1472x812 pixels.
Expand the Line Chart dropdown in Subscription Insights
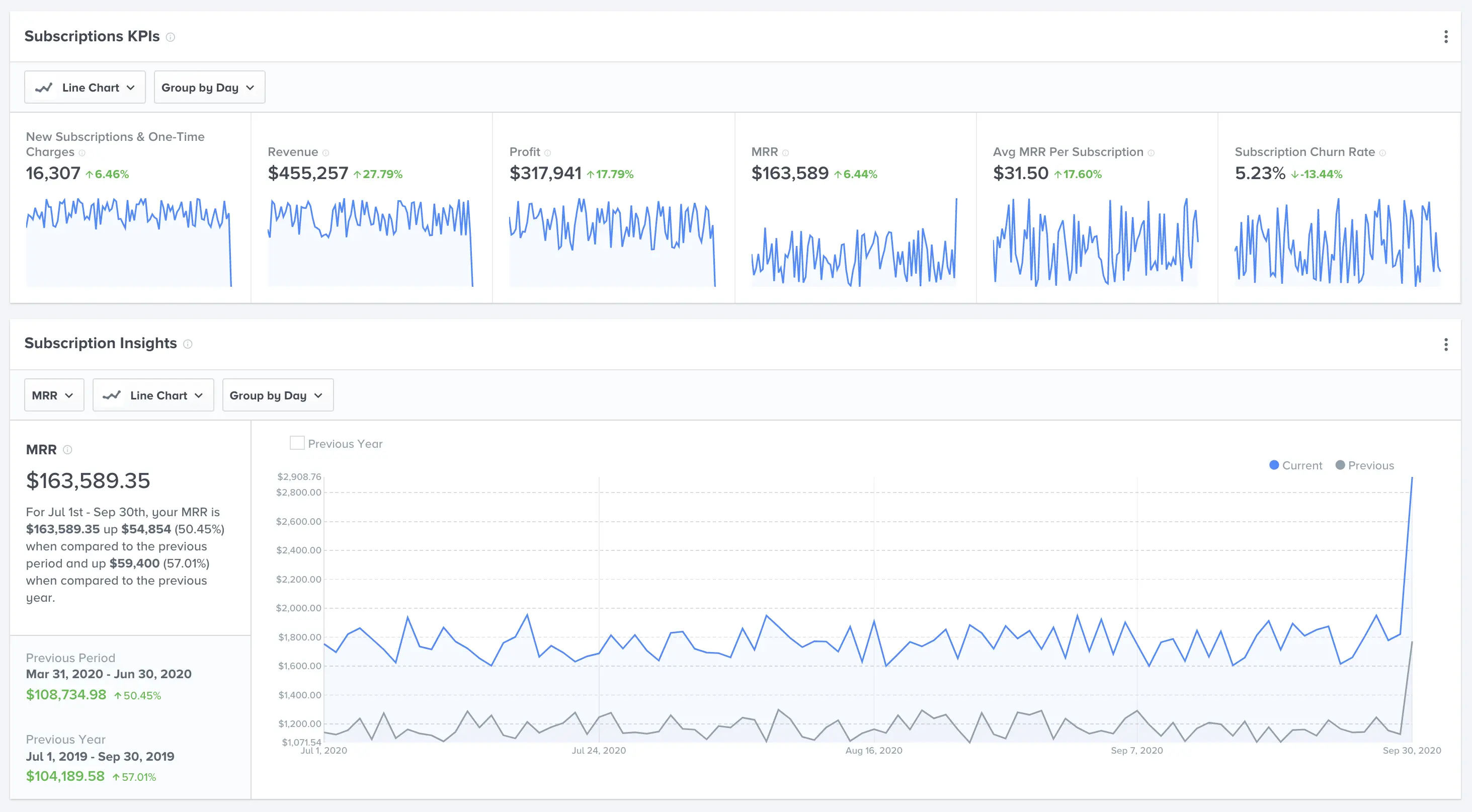tap(152, 395)
